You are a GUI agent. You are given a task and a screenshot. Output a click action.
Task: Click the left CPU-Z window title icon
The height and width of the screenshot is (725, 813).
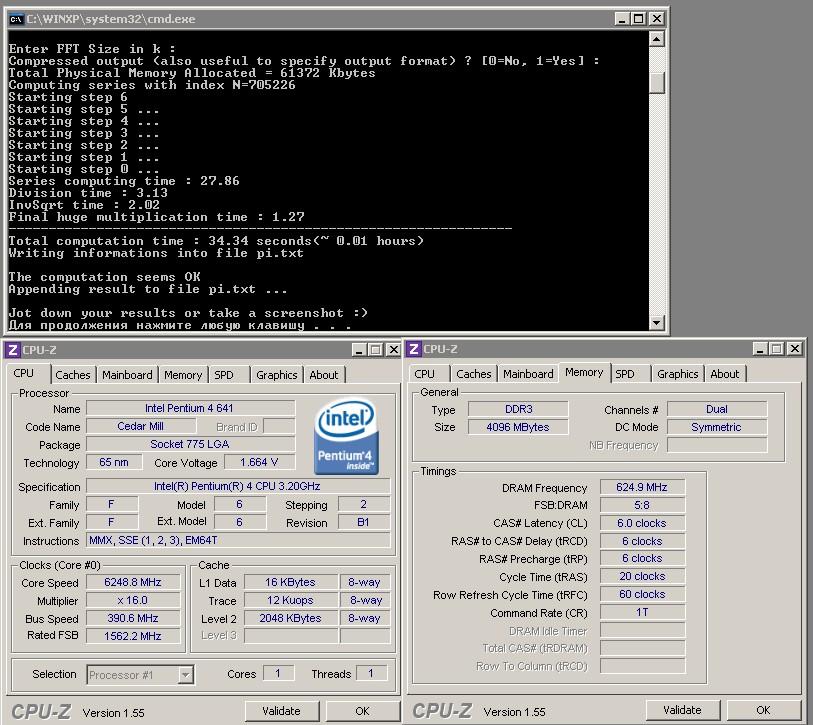click(12, 350)
